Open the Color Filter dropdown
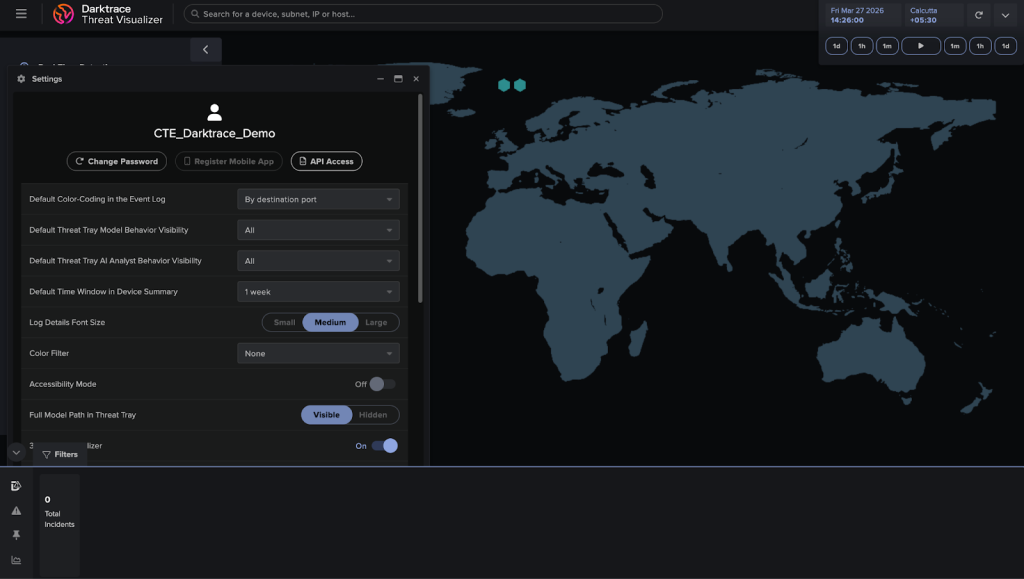Viewport: 1024px width, 579px height. (x=318, y=353)
